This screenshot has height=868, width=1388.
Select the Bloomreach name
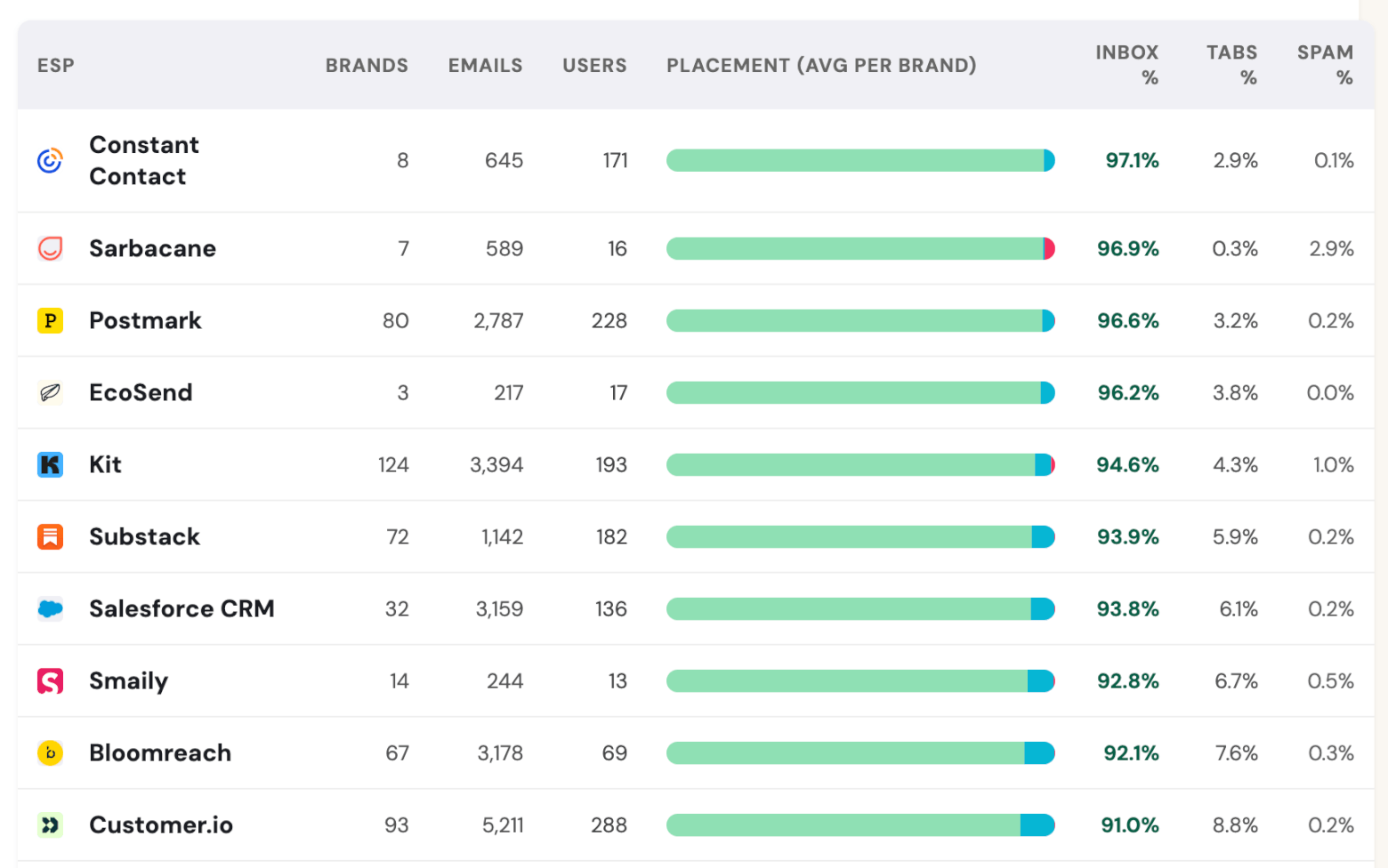tap(160, 752)
